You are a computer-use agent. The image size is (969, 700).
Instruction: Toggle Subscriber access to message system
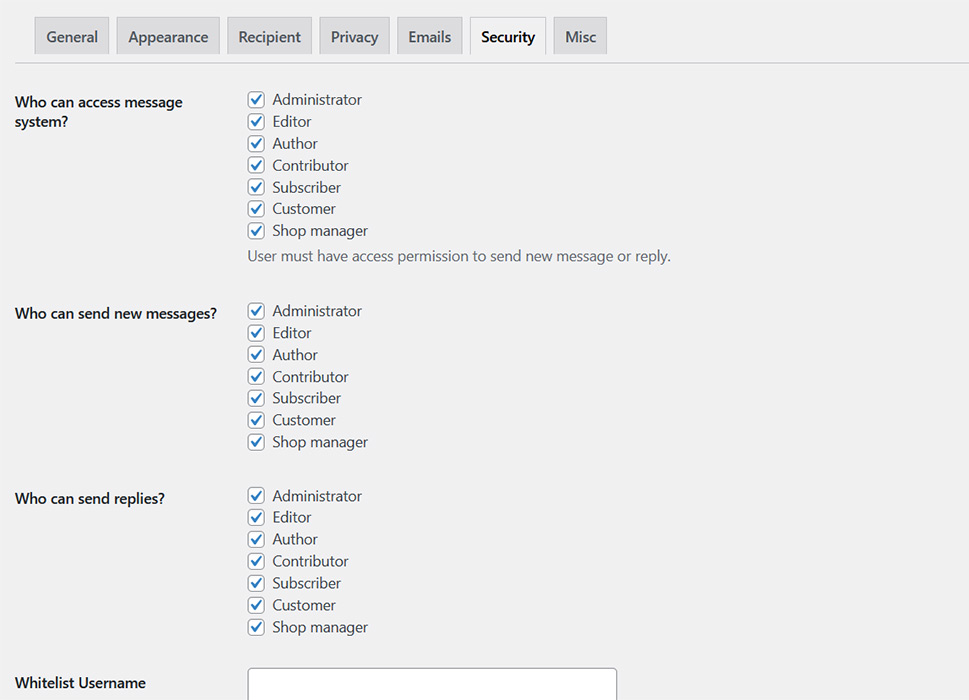pos(256,187)
